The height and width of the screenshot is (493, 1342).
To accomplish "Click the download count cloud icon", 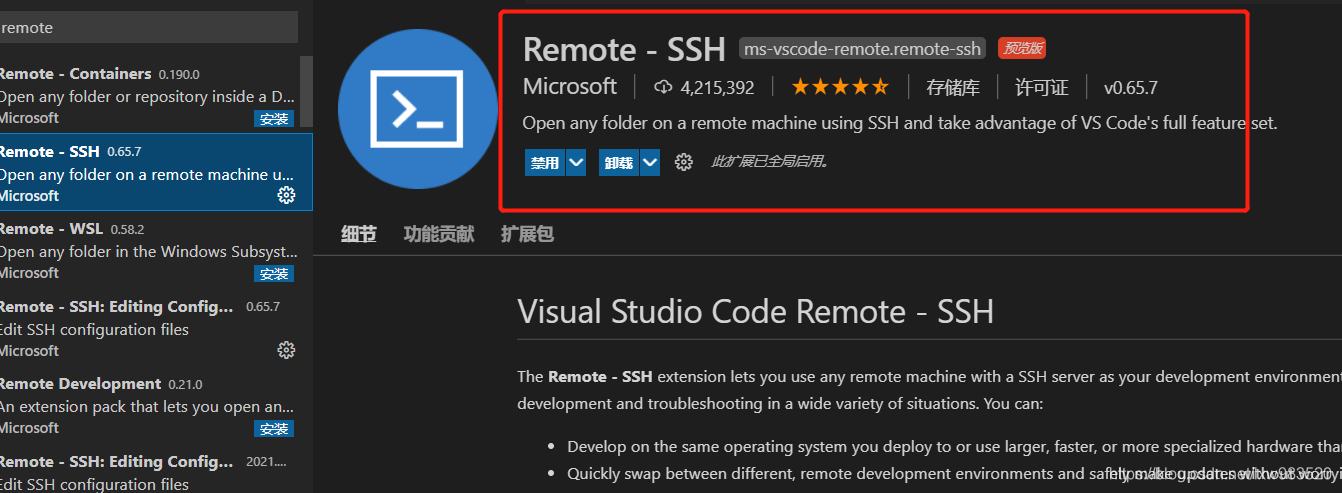I will coord(663,88).
